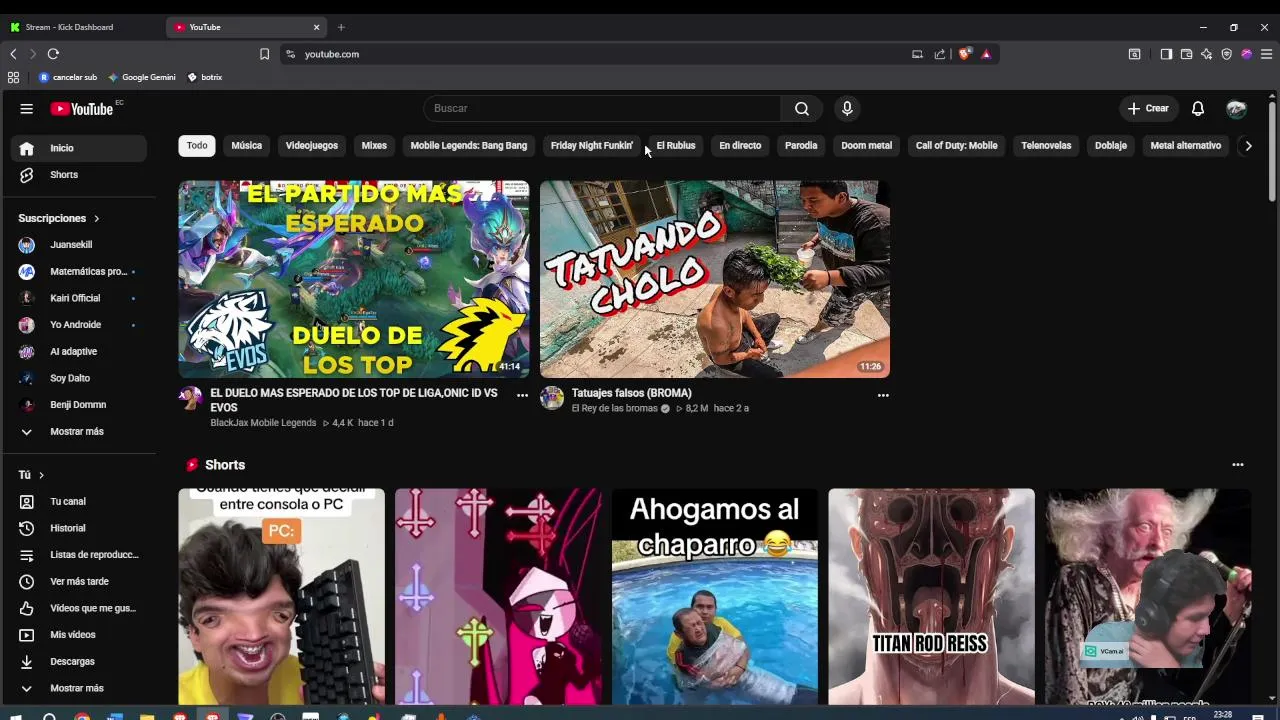Screen dimensions: 1280x720
Task: Show more category chips with right arrow
Action: (x=1247, y=146)
